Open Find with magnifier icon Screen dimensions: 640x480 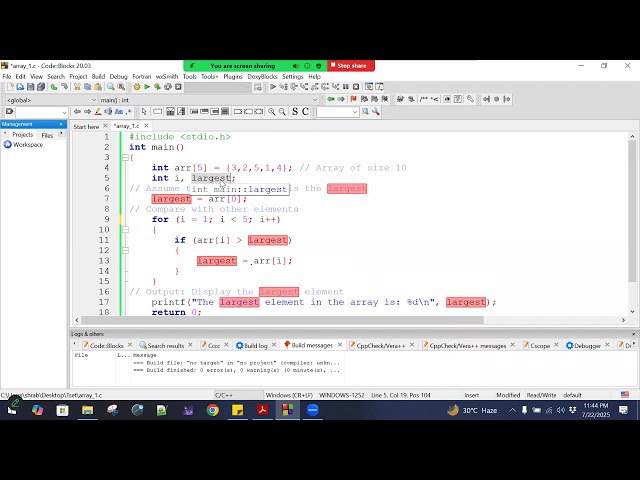coord(111,87)
